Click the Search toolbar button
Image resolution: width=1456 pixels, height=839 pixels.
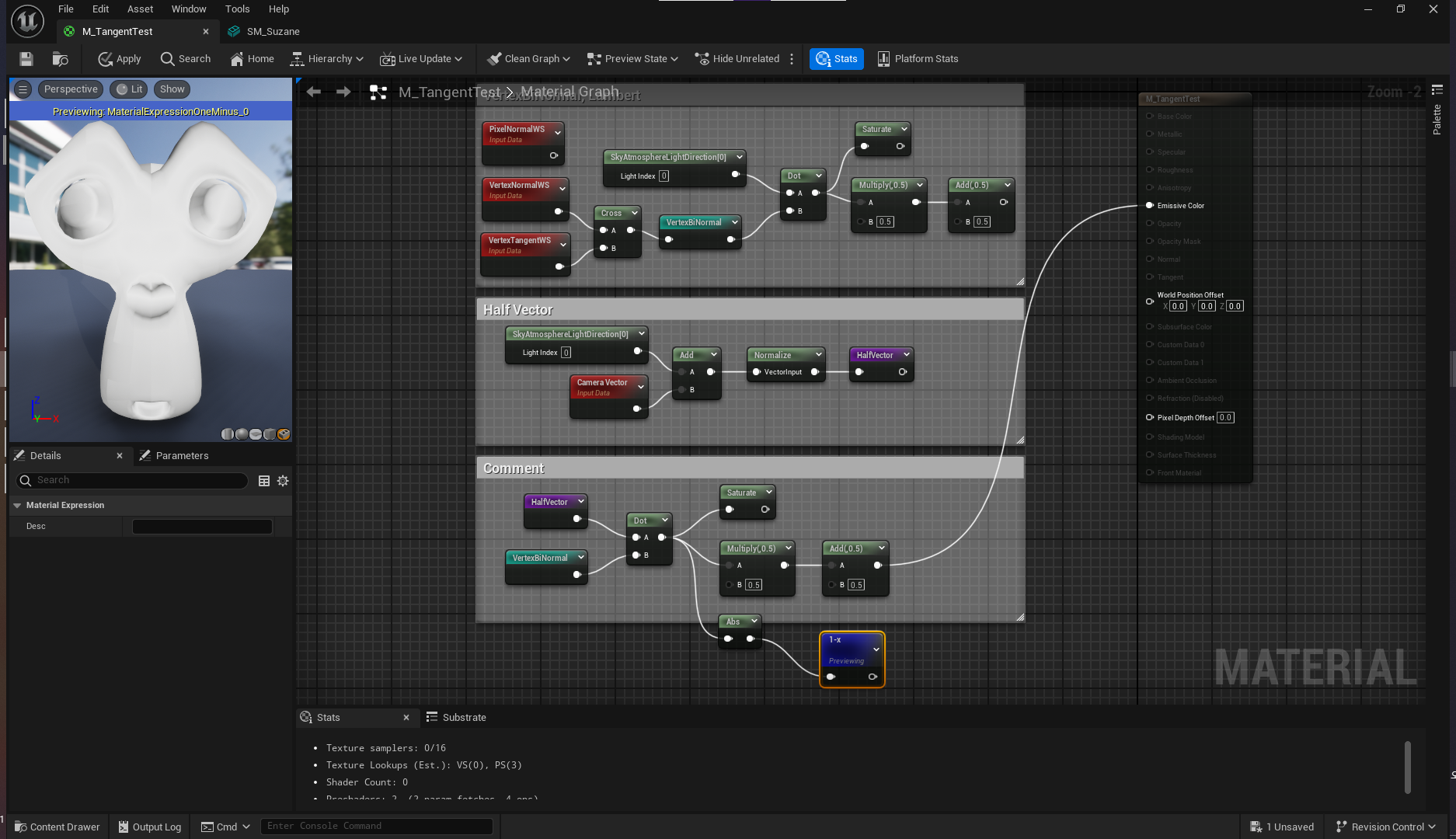pyautogui.click(x=186, y=59)
